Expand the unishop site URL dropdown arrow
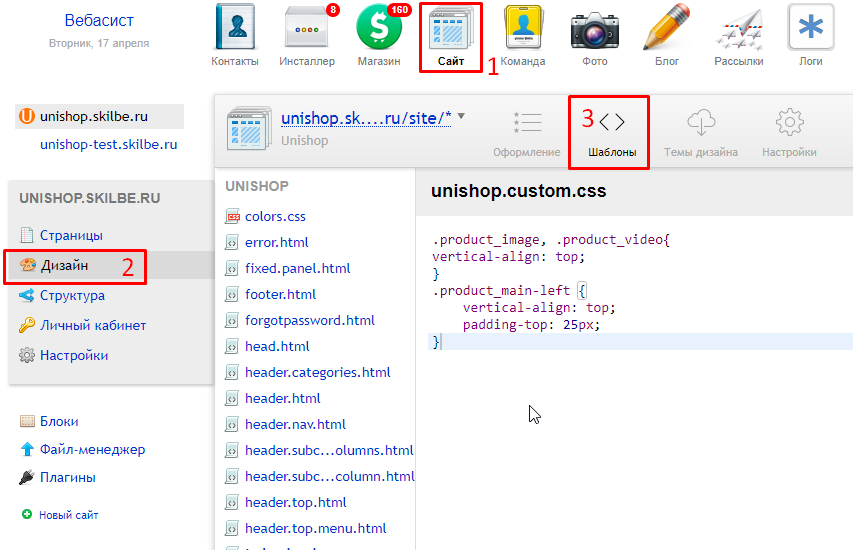Image resolution: width=853 pixels, height=550 pixels. click(x=461, y=117)
